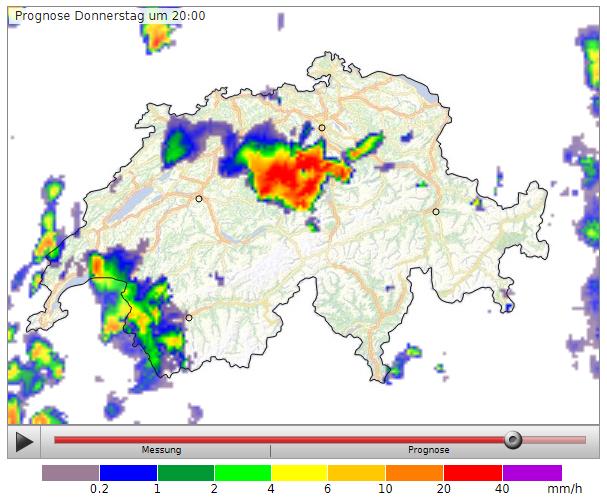Click the divider between Messung and Prognose

pos(270,450)
